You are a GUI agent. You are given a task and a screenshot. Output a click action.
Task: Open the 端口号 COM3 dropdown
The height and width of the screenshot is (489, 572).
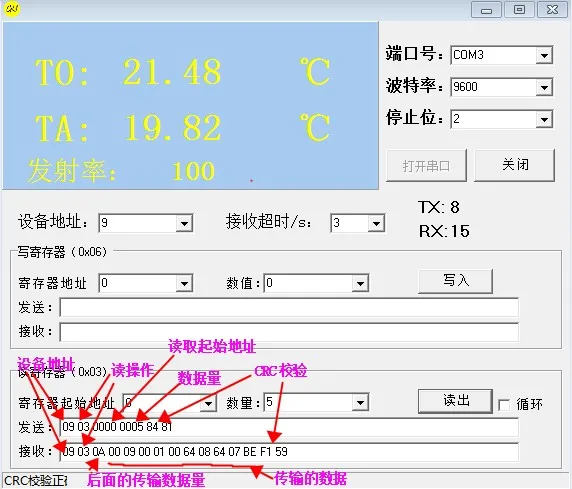(x=544, y=55)
